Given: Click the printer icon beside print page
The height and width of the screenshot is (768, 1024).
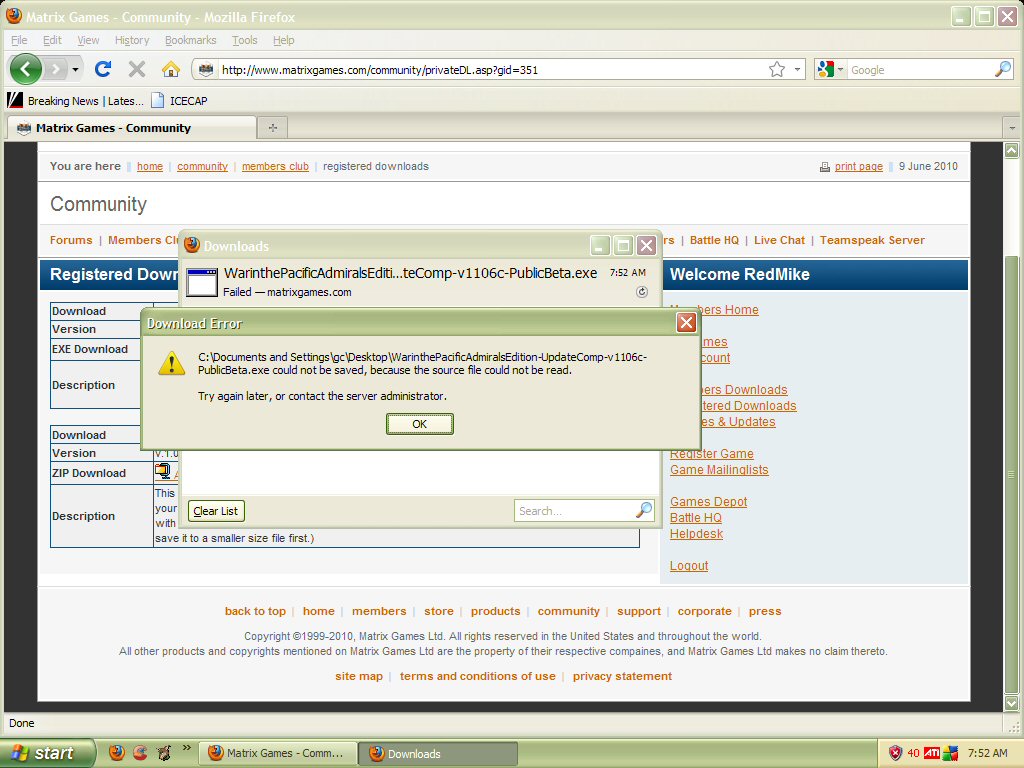Looking at the screenshot, I should point(825,167).
